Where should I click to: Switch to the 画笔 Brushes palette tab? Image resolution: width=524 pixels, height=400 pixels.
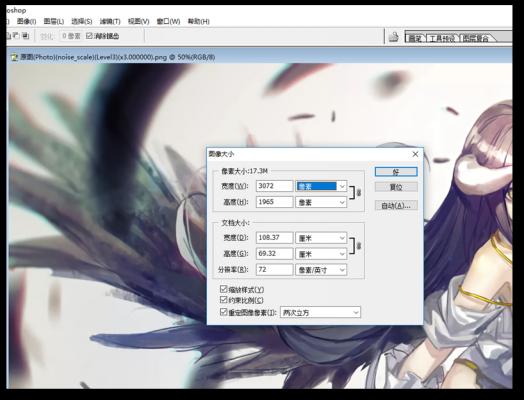(x=415, y=38)
